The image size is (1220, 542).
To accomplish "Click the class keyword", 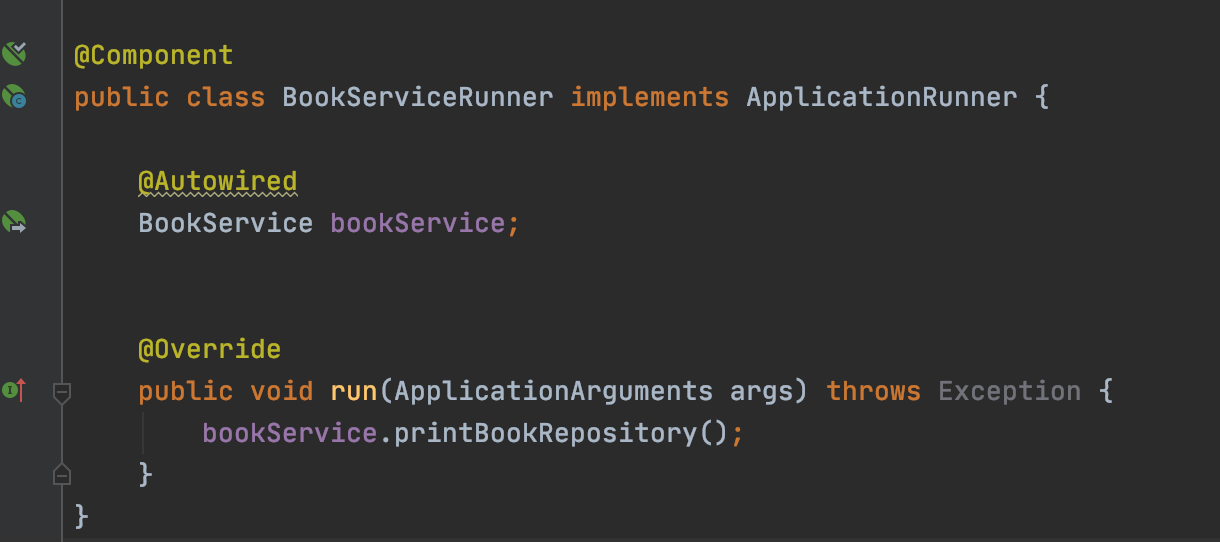I will tap(226, 98).
